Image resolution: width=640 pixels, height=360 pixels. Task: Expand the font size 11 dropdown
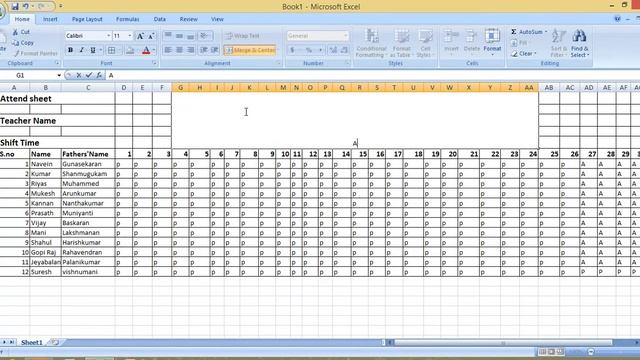coord(130,36)
